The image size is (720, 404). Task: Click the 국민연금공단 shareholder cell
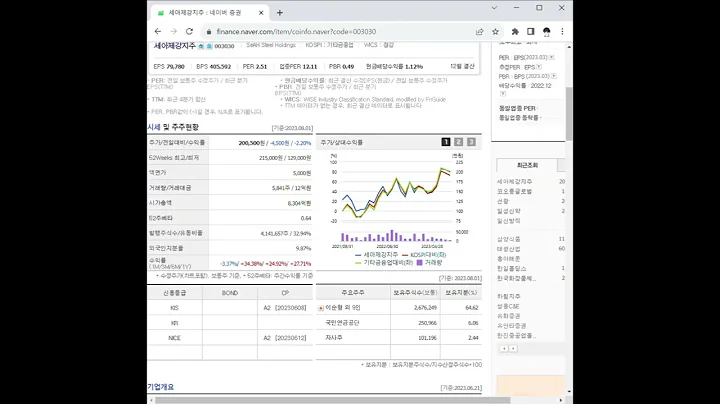click(353, 323)
